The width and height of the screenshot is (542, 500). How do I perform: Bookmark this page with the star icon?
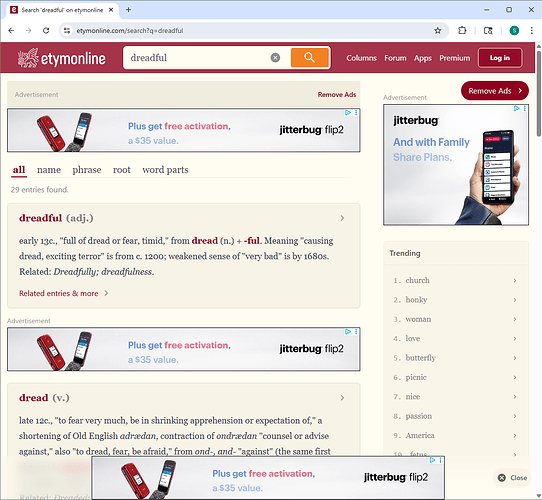point(438,30)
